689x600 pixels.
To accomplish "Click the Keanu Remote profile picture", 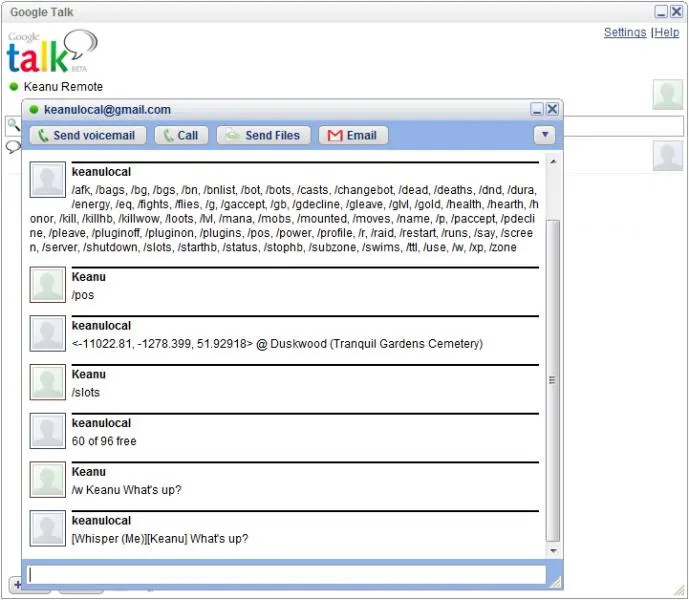I will [x=667, y=94].
